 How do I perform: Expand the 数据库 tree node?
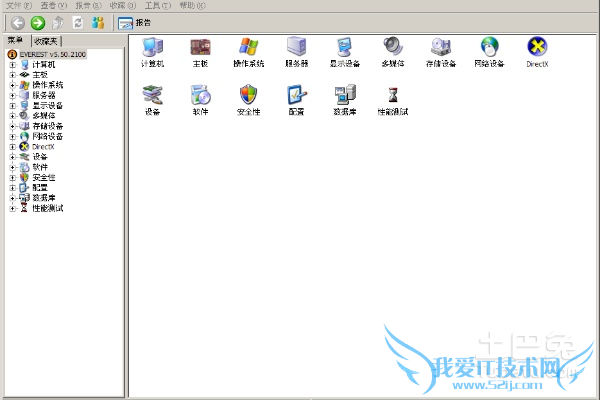12,198
